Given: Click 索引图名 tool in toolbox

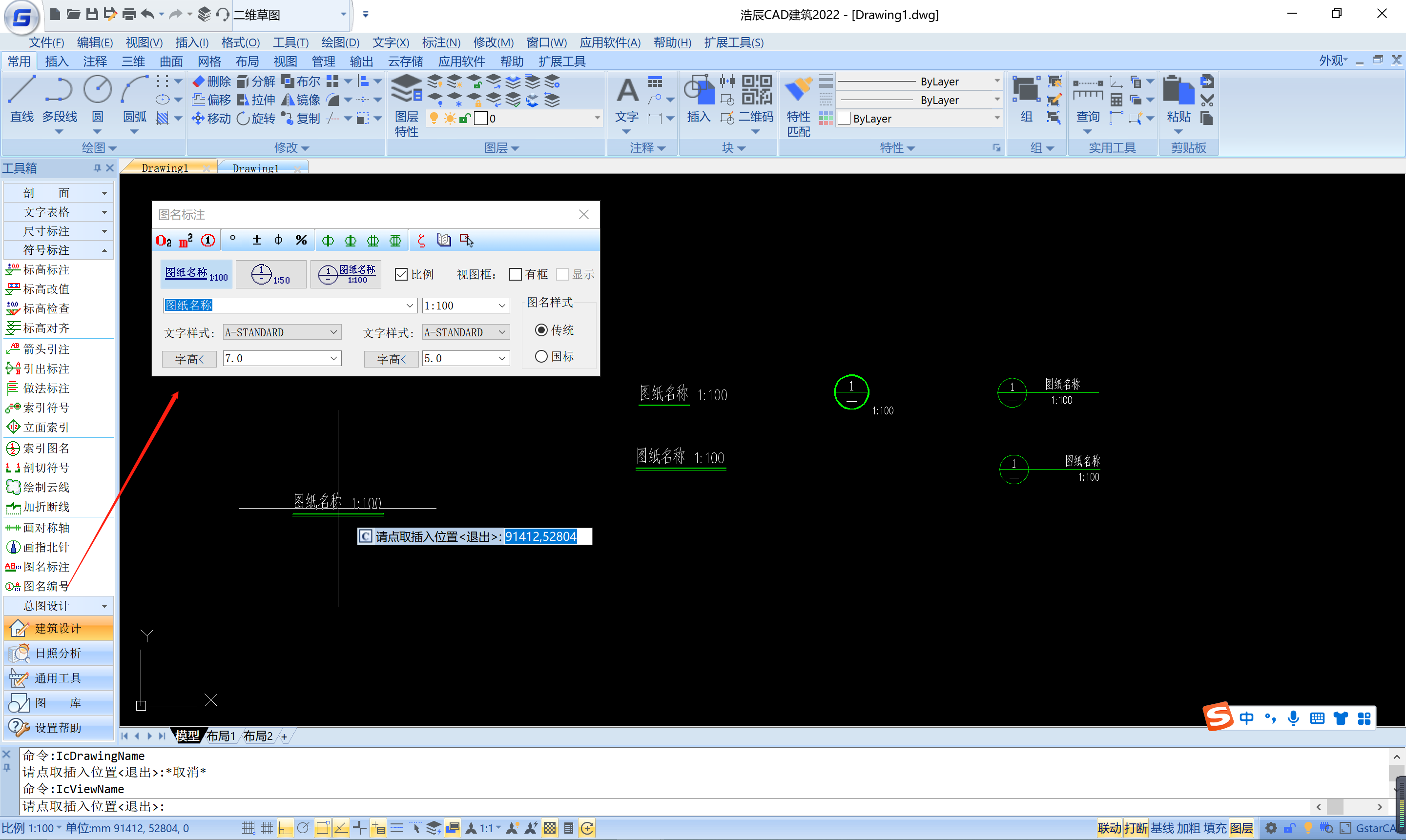Looking at the screenshot, I should [45, 448].
